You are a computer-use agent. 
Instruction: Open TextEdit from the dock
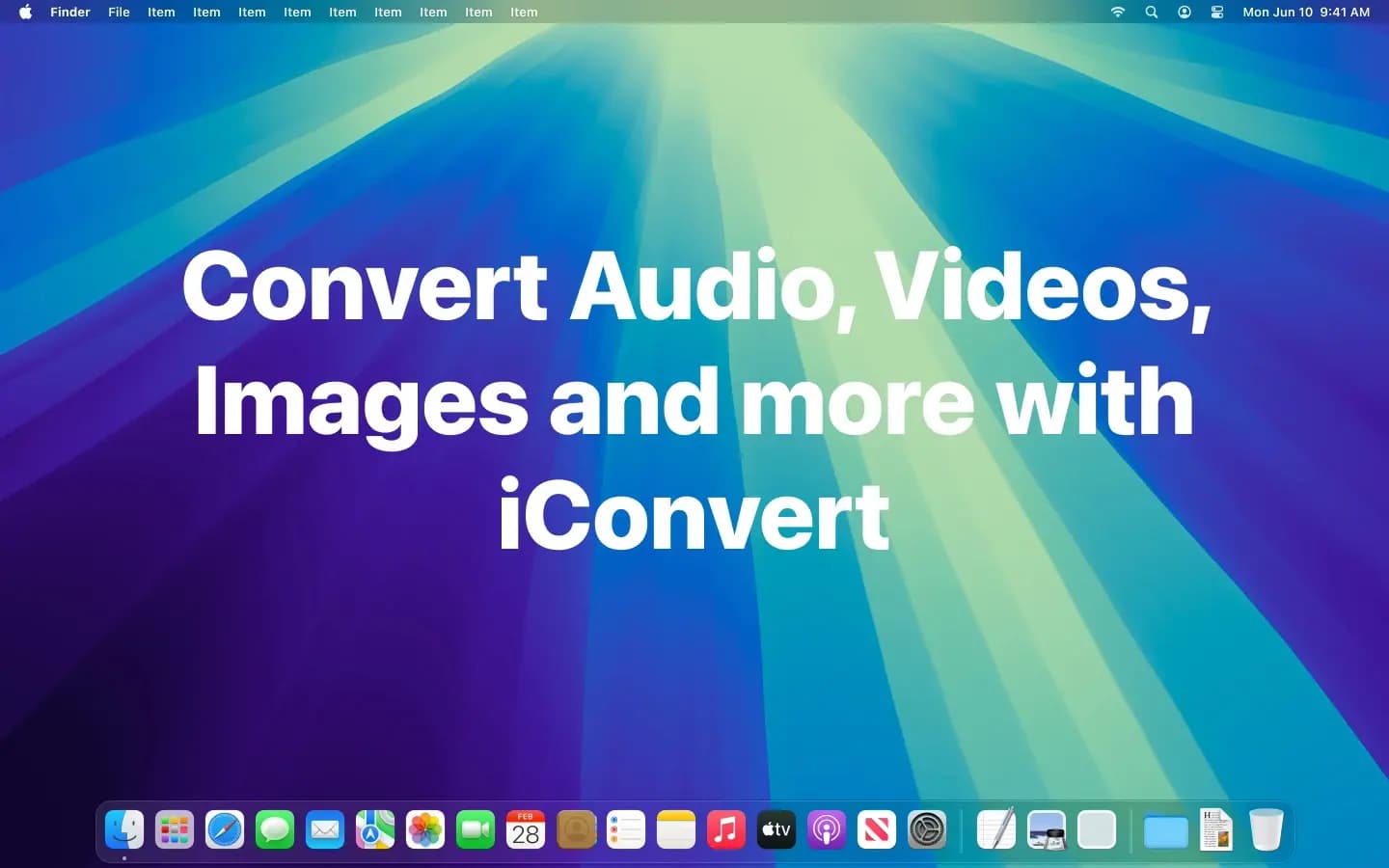point(996,829)
